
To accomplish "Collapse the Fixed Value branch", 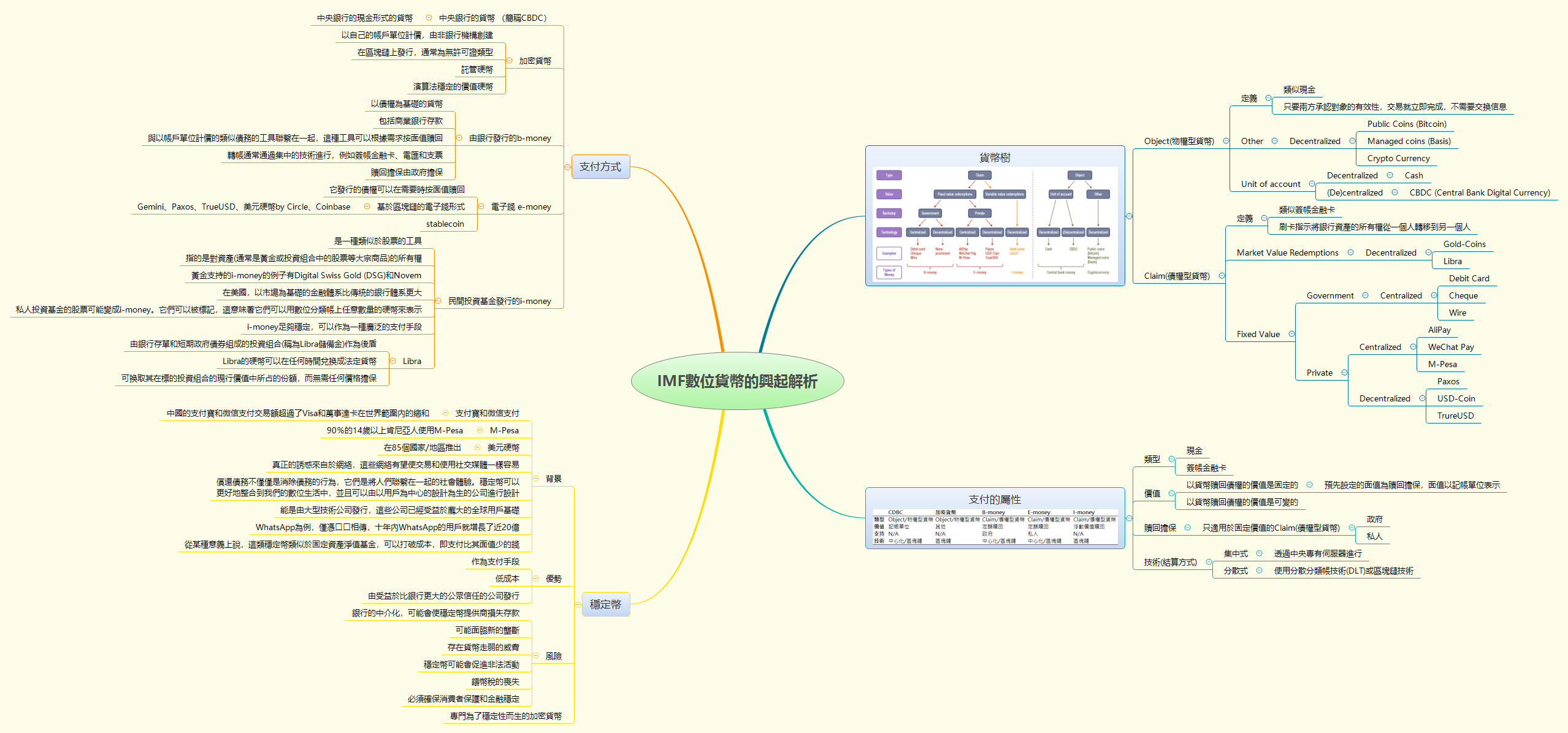I will (1293, 334).
